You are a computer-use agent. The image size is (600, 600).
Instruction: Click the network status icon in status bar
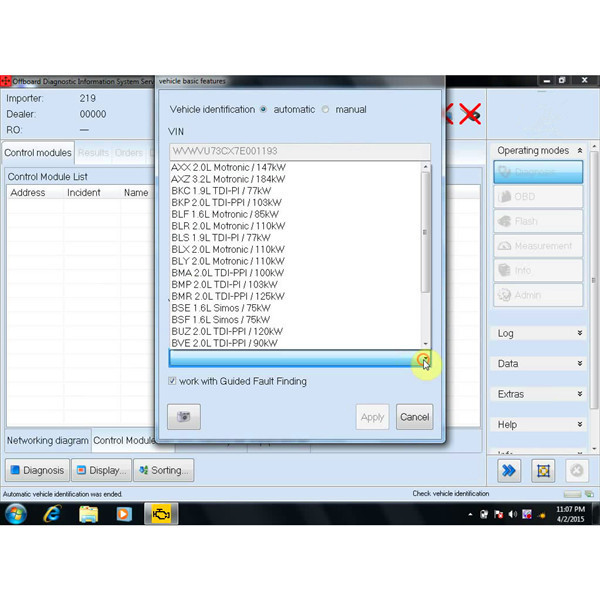point(590,494)
